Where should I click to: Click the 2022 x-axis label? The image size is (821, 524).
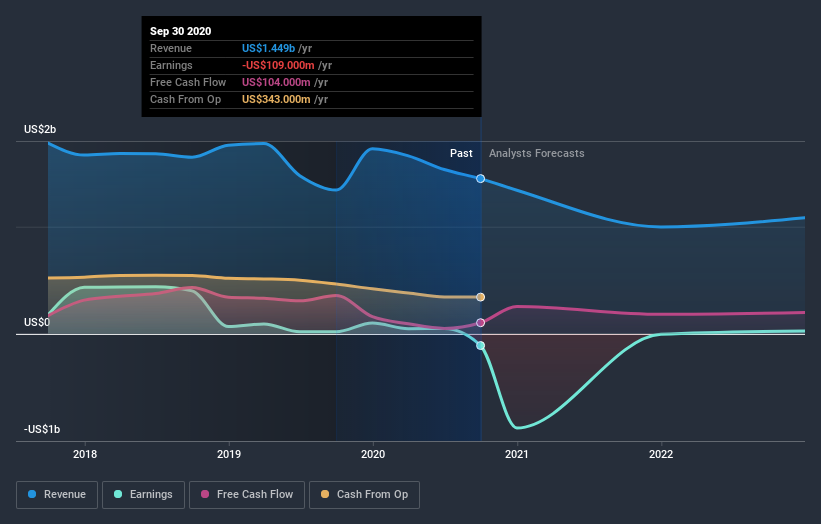[x=661, y=454]
